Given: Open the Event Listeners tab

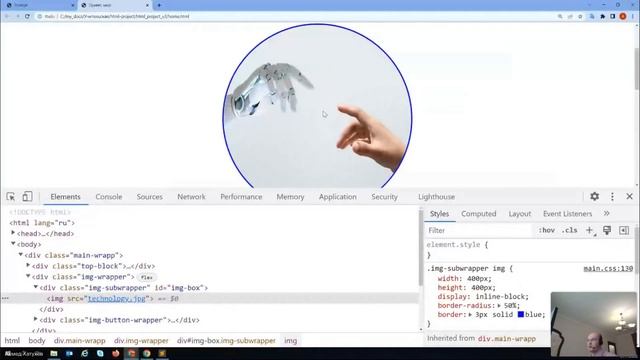Looking at the screenshot, I should [567, 213].
